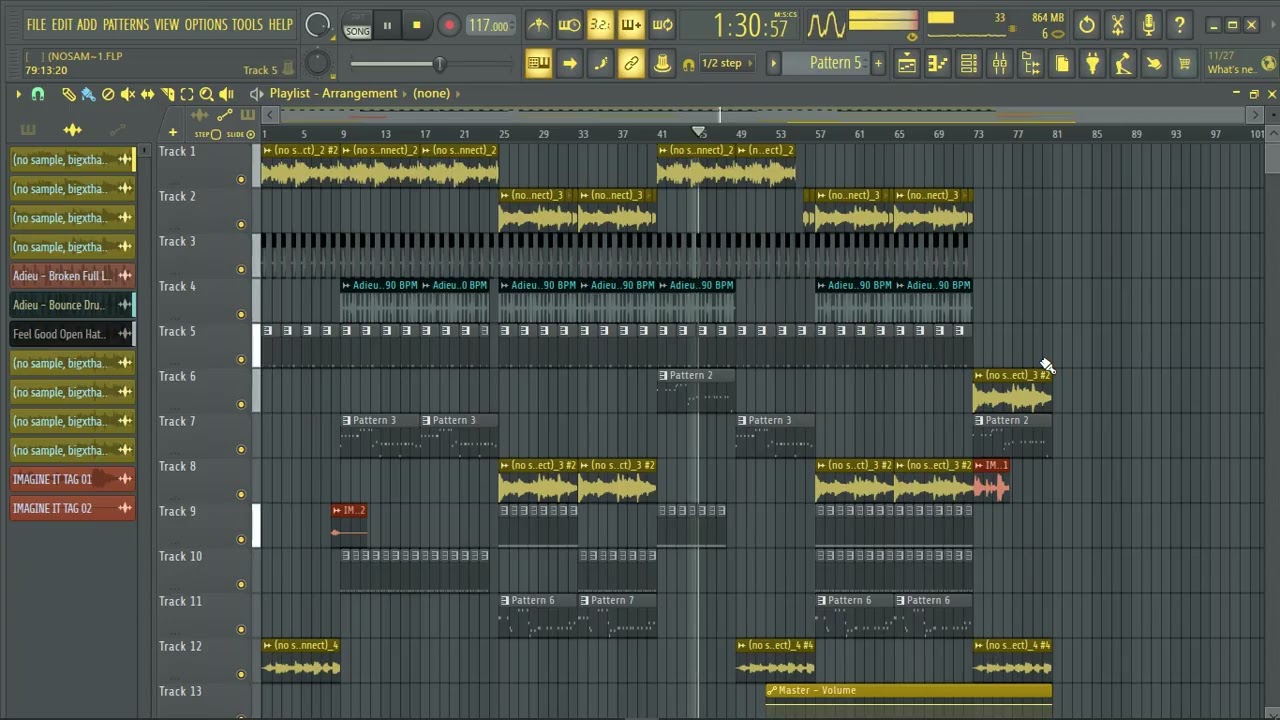Viewport: 1280px width, 720px height.
Task: Open the TOOLS menu
Action: 247,24
